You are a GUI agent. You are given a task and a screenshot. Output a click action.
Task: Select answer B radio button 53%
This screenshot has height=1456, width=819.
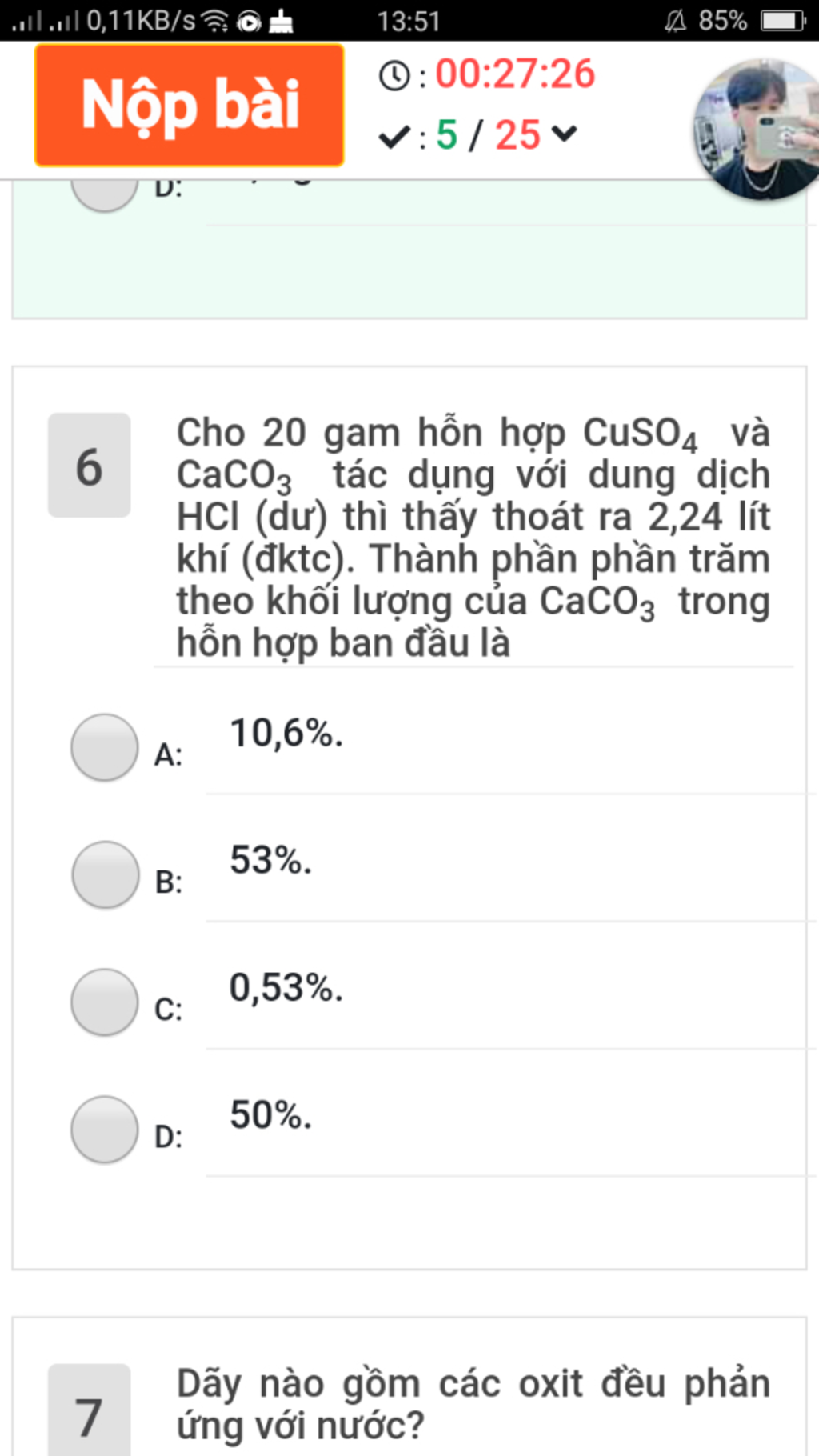click(x=105, y=874)
